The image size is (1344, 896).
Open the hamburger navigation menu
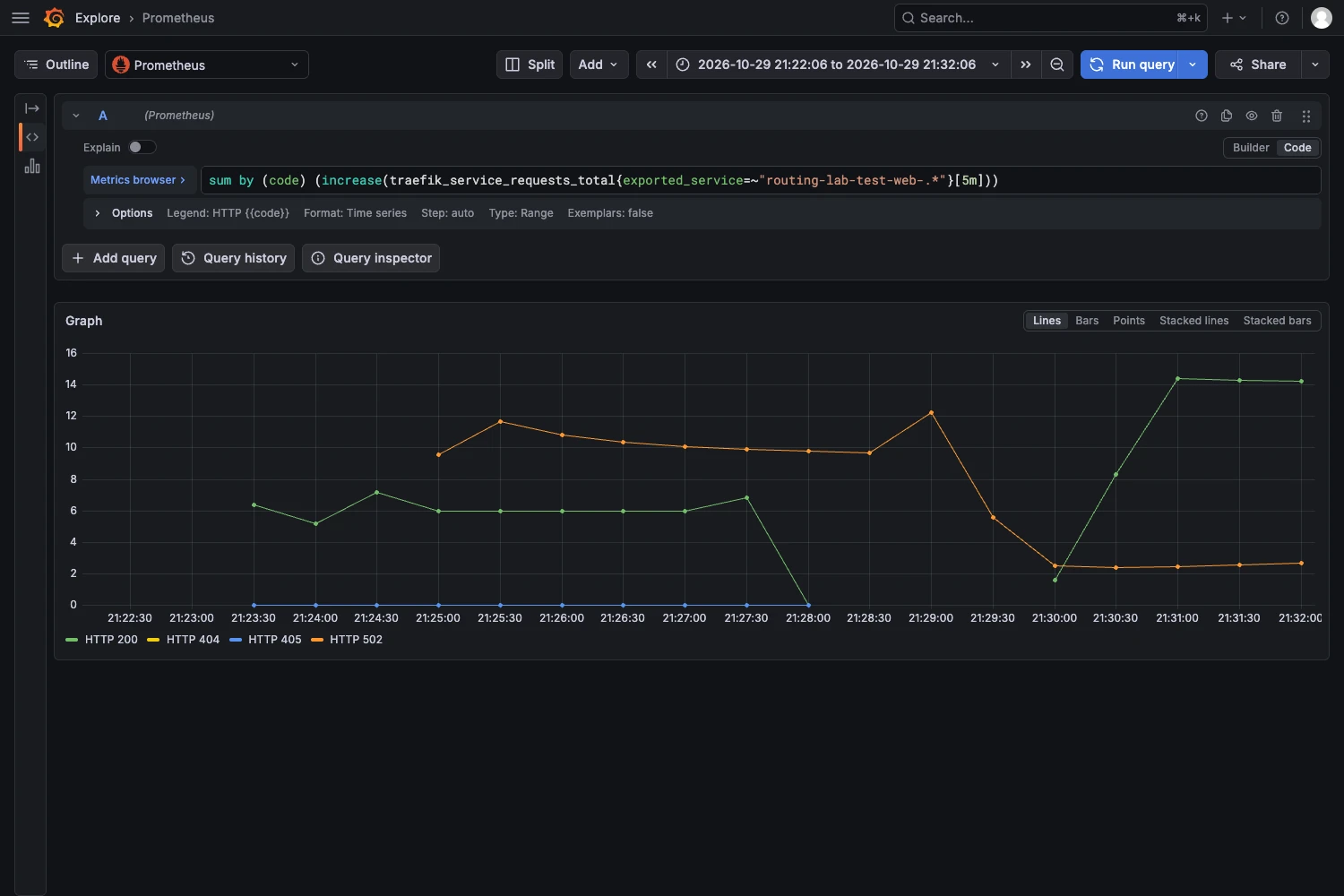[21, 18]
